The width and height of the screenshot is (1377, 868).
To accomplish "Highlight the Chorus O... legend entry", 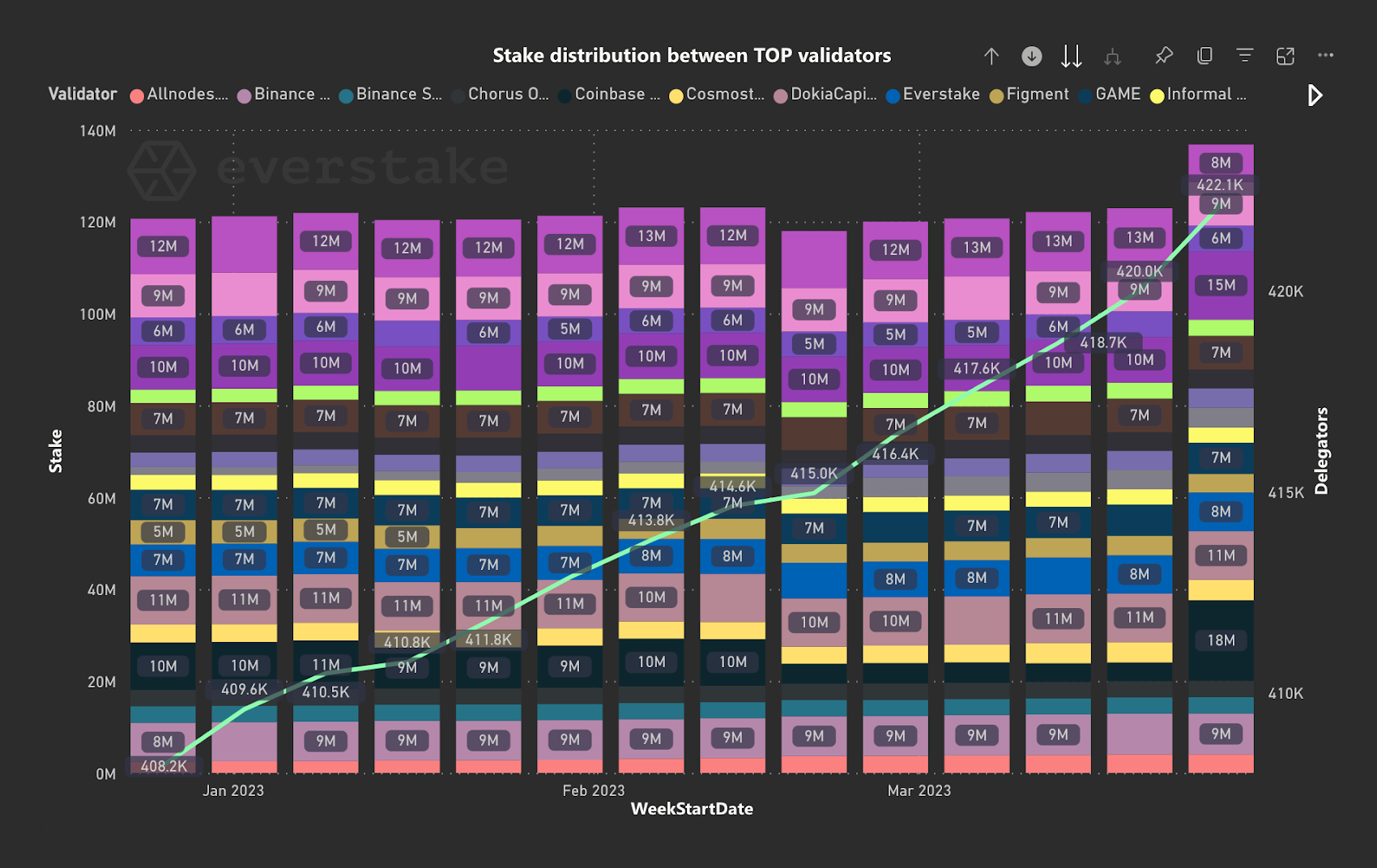I will (x=500, y=95).
